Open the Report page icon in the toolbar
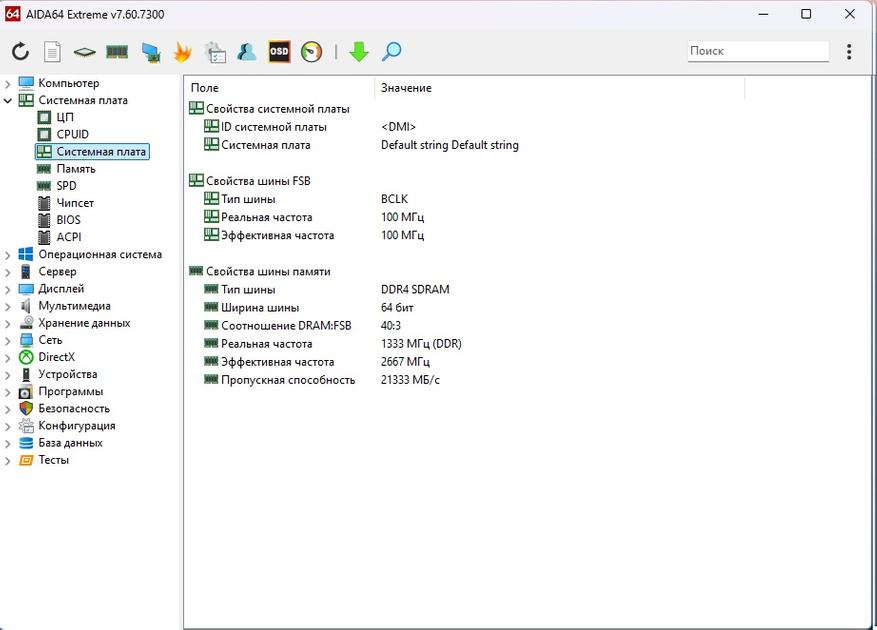Image resolution: width=877 pixels, height=630 pixels. (x=52, y=51)
